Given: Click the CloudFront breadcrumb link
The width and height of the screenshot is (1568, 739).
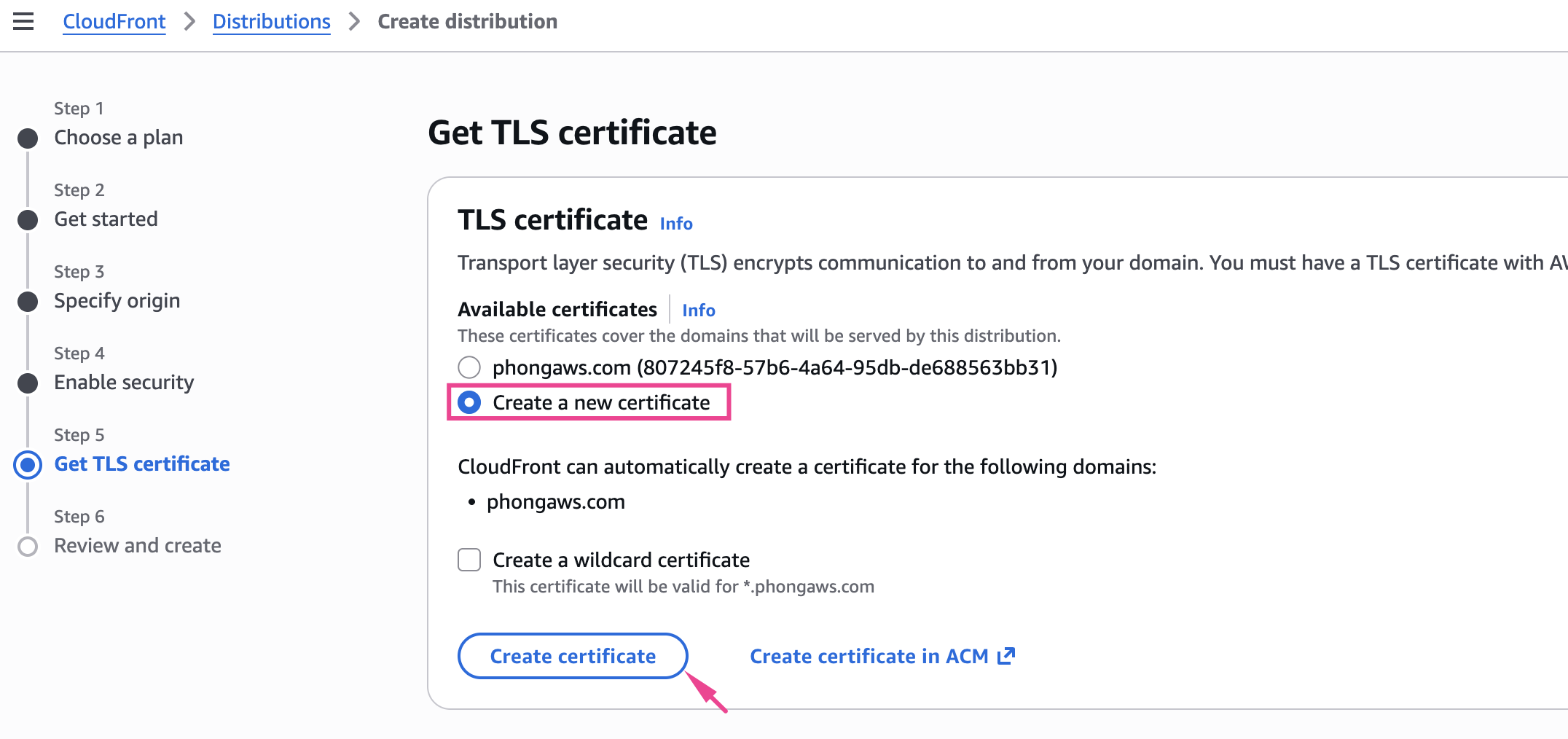Looking at the screenshot, I should pos(114,22).
